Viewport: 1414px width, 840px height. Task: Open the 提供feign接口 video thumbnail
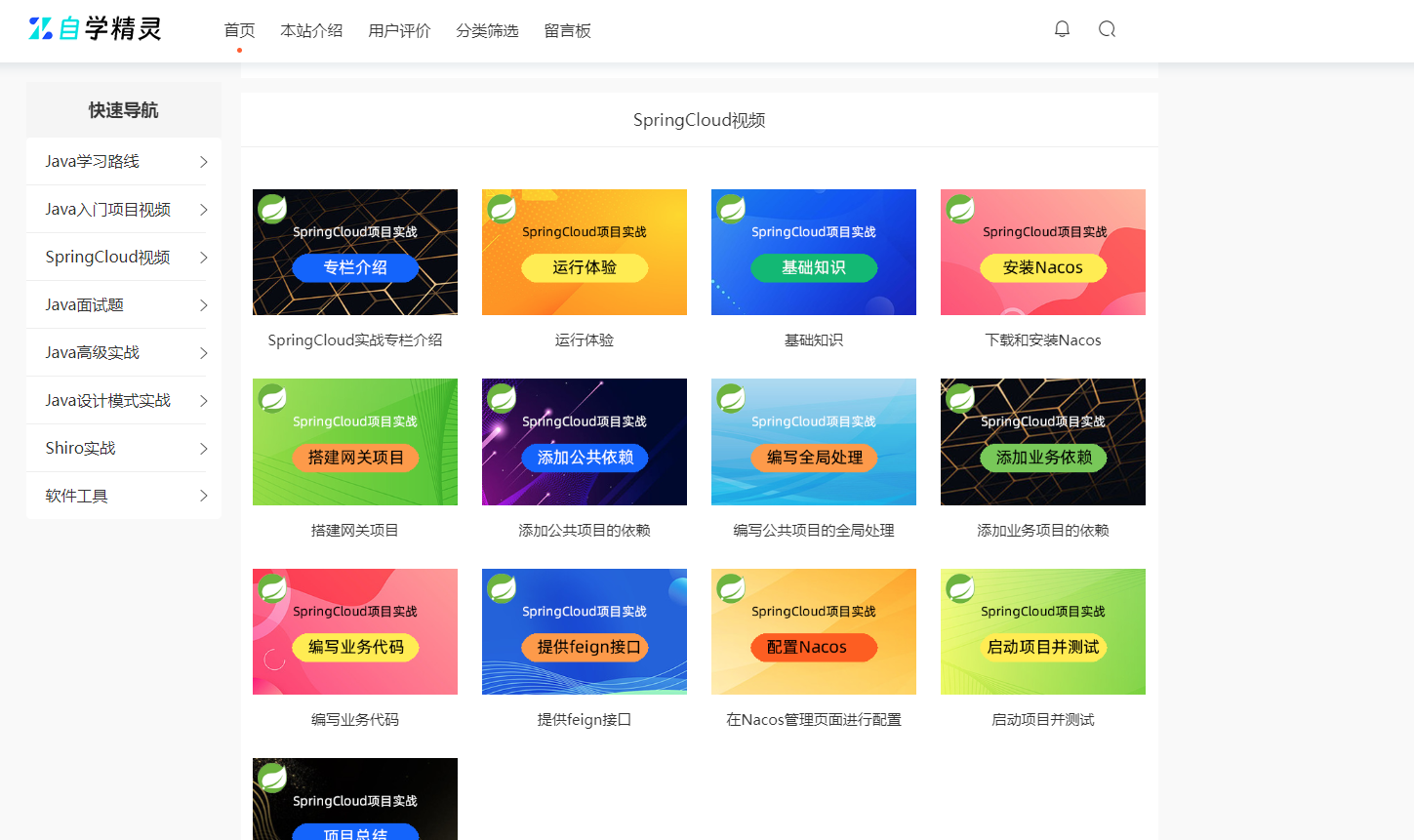click(585, 631)
